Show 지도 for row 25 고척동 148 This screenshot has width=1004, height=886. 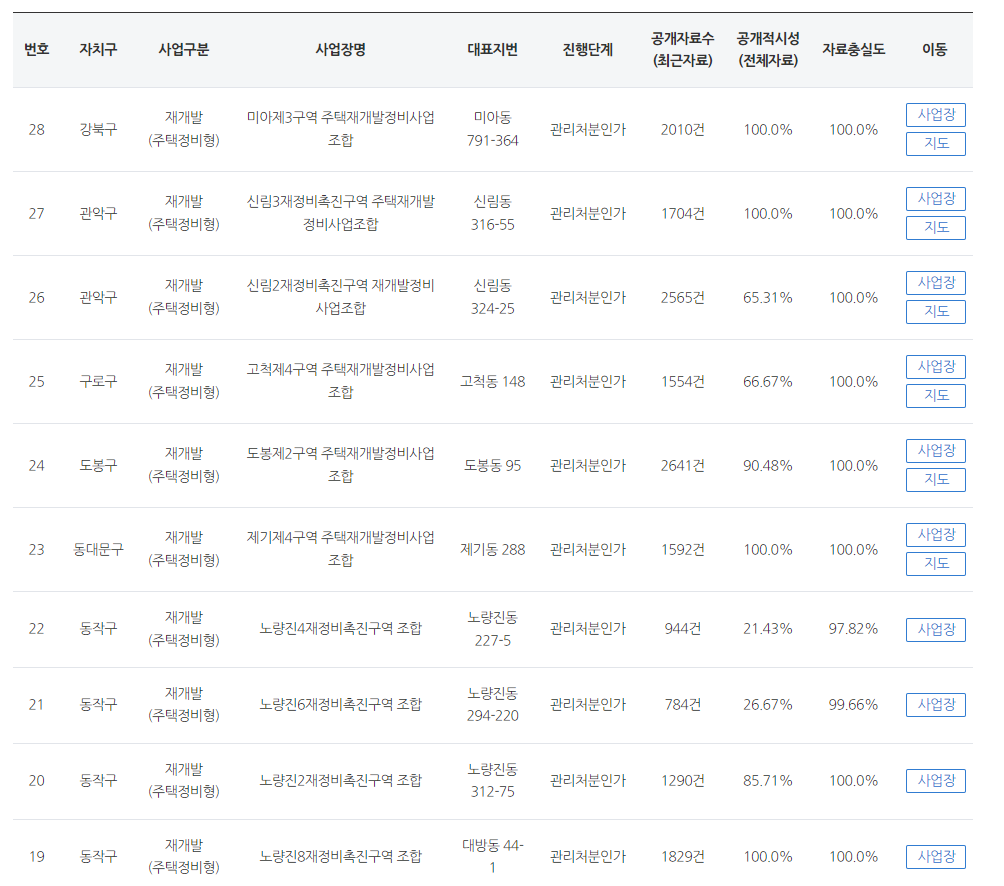pos(935,396)
